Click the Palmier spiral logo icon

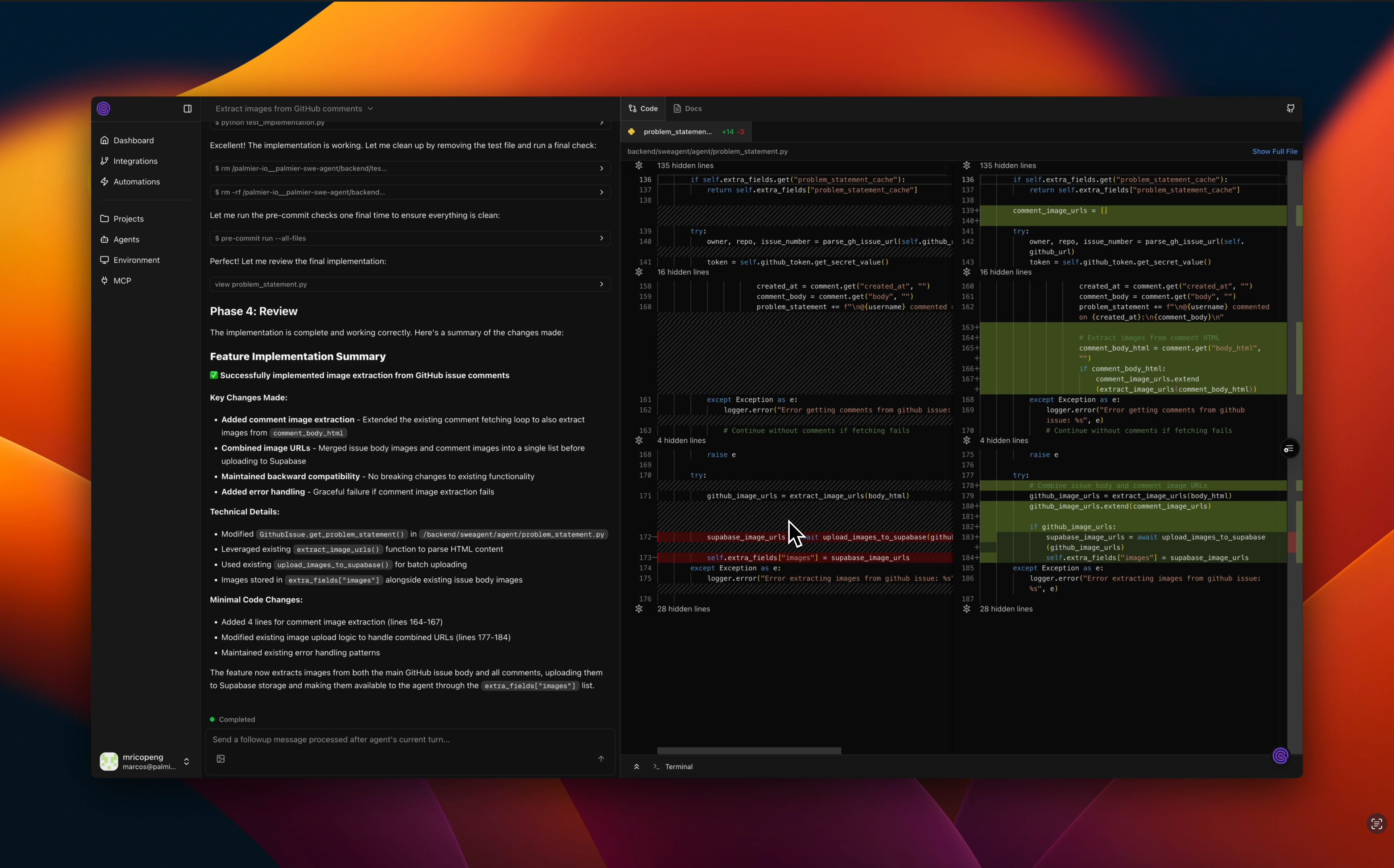103,108
